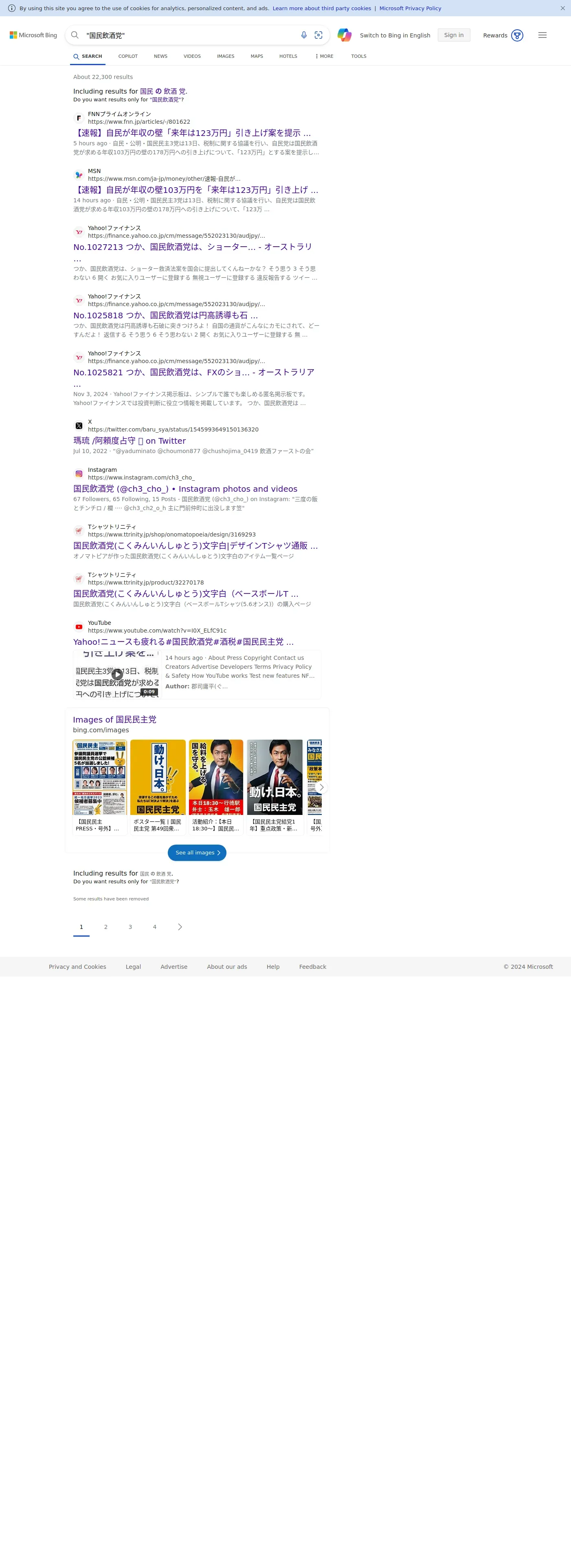571x1568 pixels.
Task: Open Feedback footer link
Action: [x=313, y=967]
